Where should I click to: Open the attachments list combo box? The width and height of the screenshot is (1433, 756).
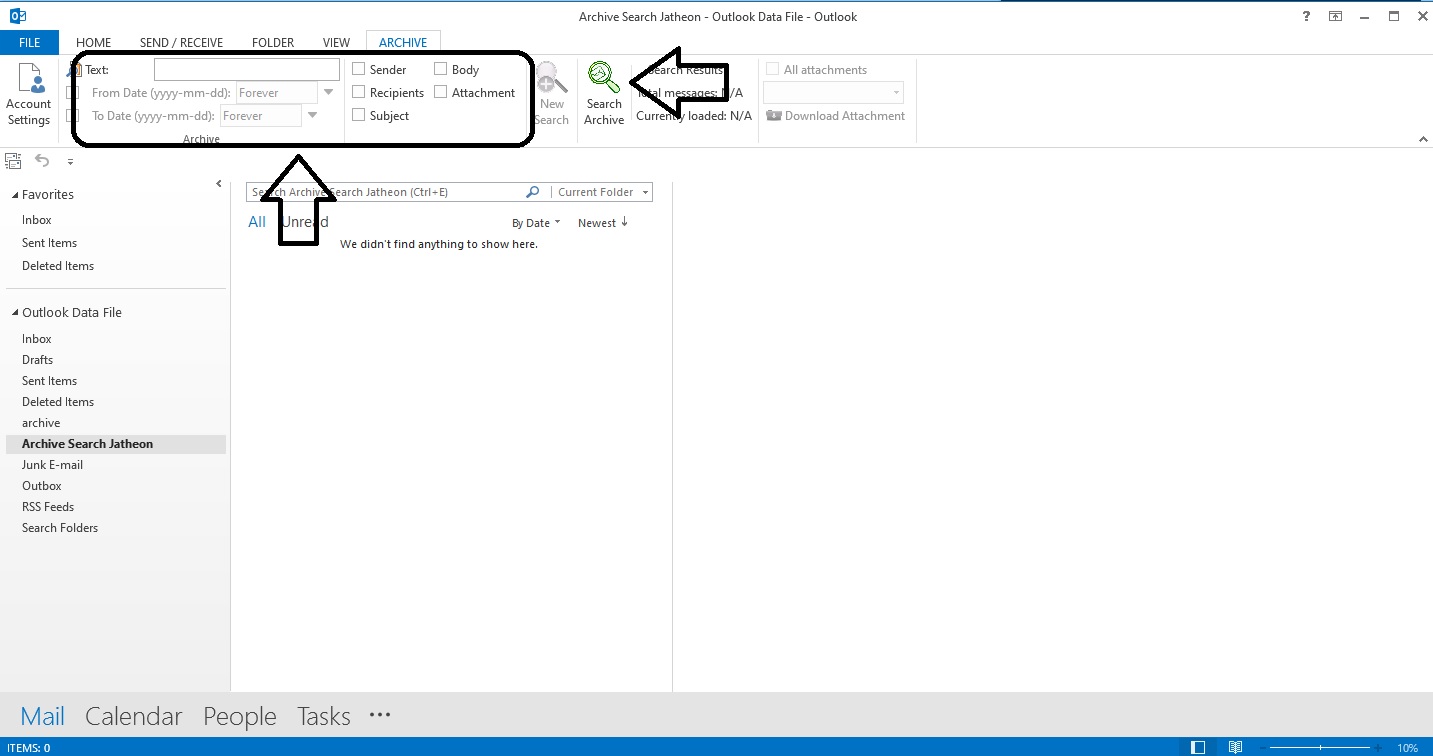(x=833, y=93)
